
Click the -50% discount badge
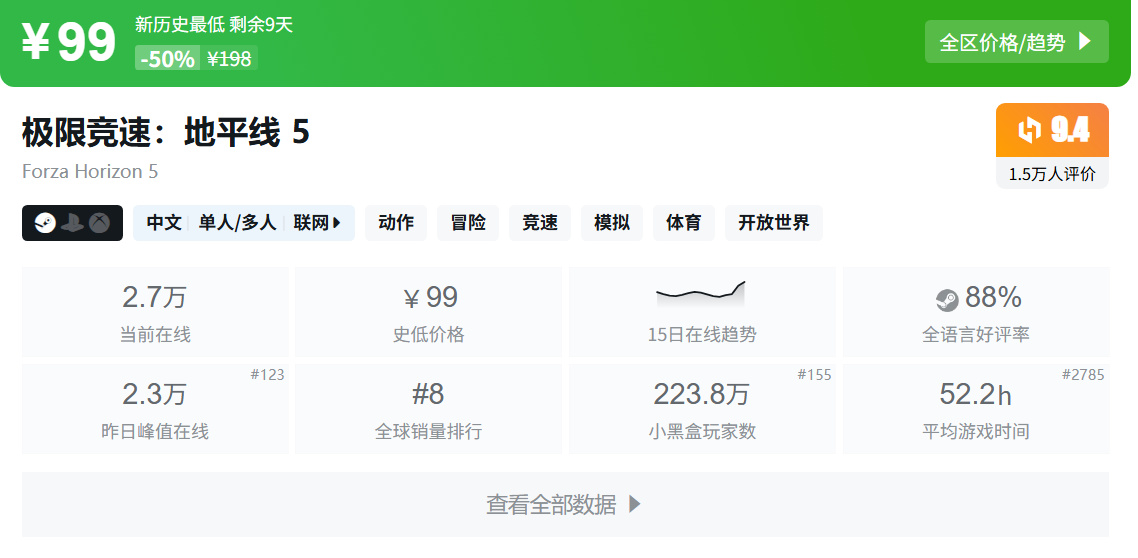point(167,59)
